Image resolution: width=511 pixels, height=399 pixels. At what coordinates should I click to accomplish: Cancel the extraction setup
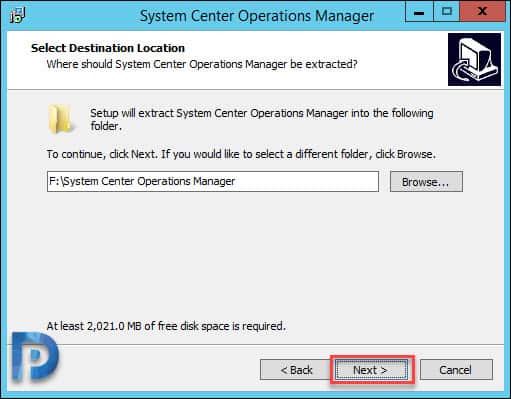click(456, 370)
